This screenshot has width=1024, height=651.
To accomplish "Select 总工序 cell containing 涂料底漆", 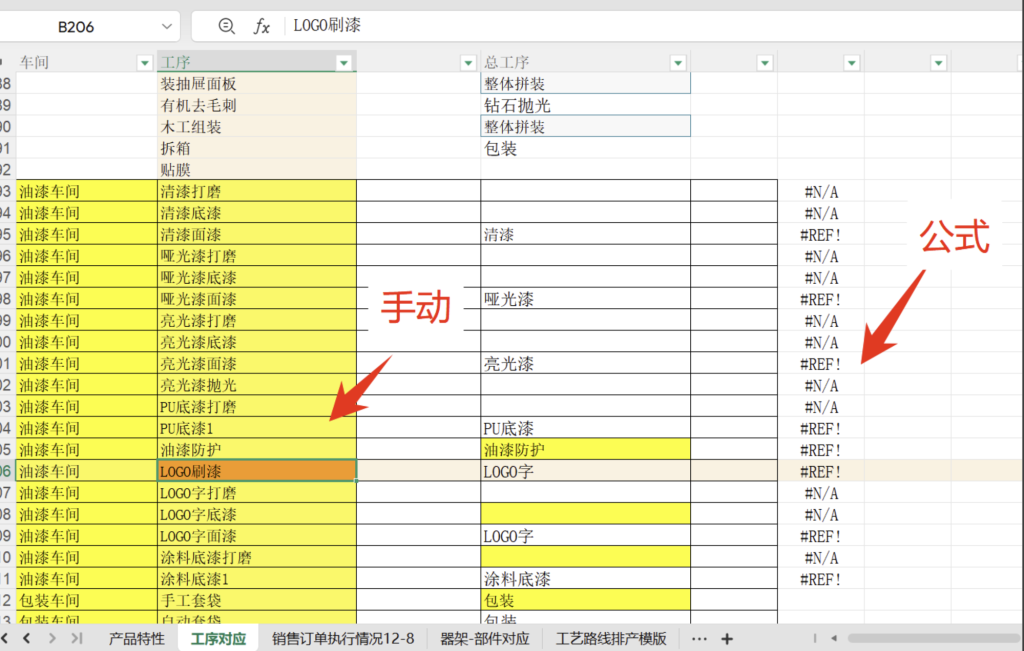I will [x=585, y=579].
